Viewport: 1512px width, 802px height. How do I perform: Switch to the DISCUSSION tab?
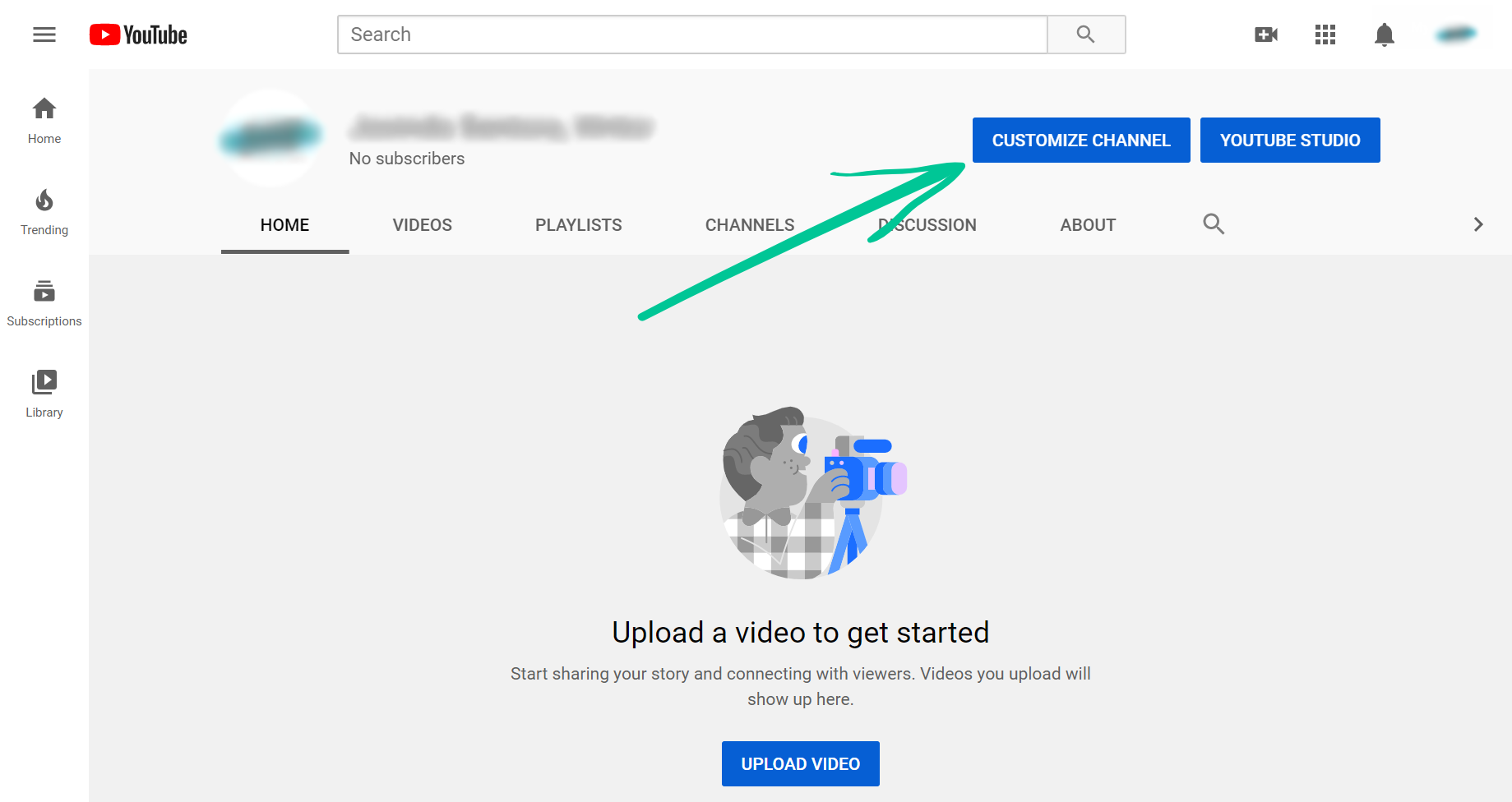coord(927,225)
